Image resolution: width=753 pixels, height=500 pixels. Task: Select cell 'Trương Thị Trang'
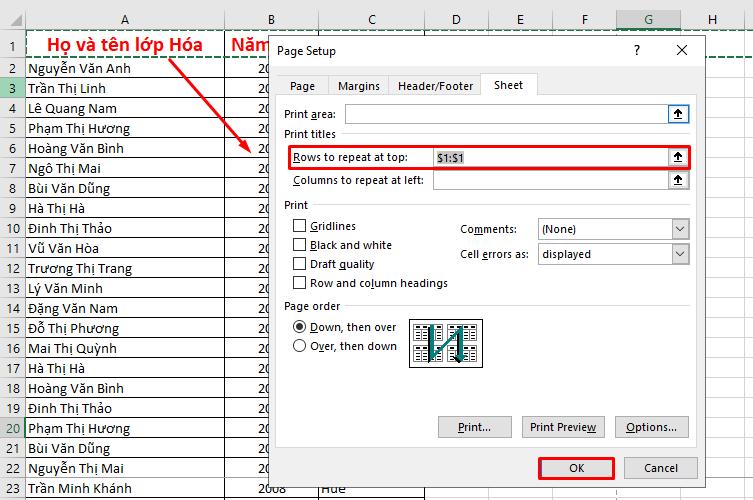click(x=125, y=268)
